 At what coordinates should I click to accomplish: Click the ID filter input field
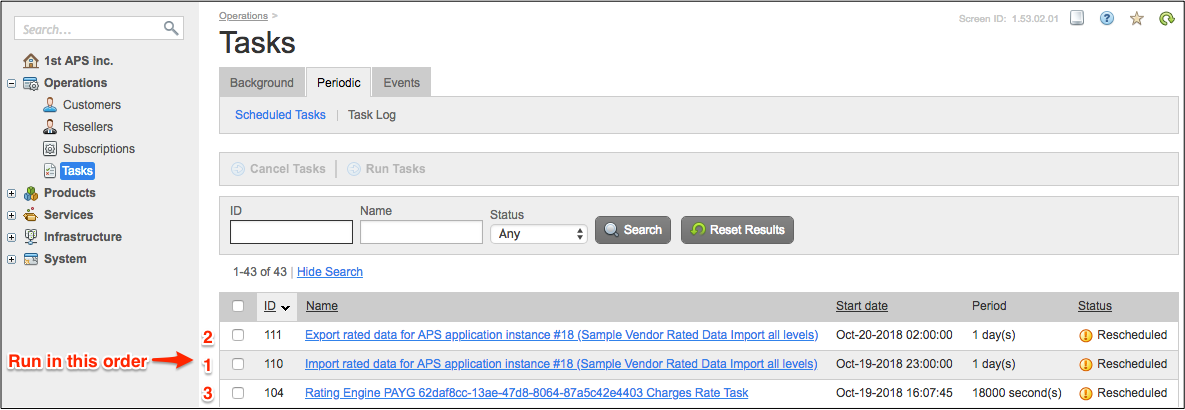click(x=291, y=232)
